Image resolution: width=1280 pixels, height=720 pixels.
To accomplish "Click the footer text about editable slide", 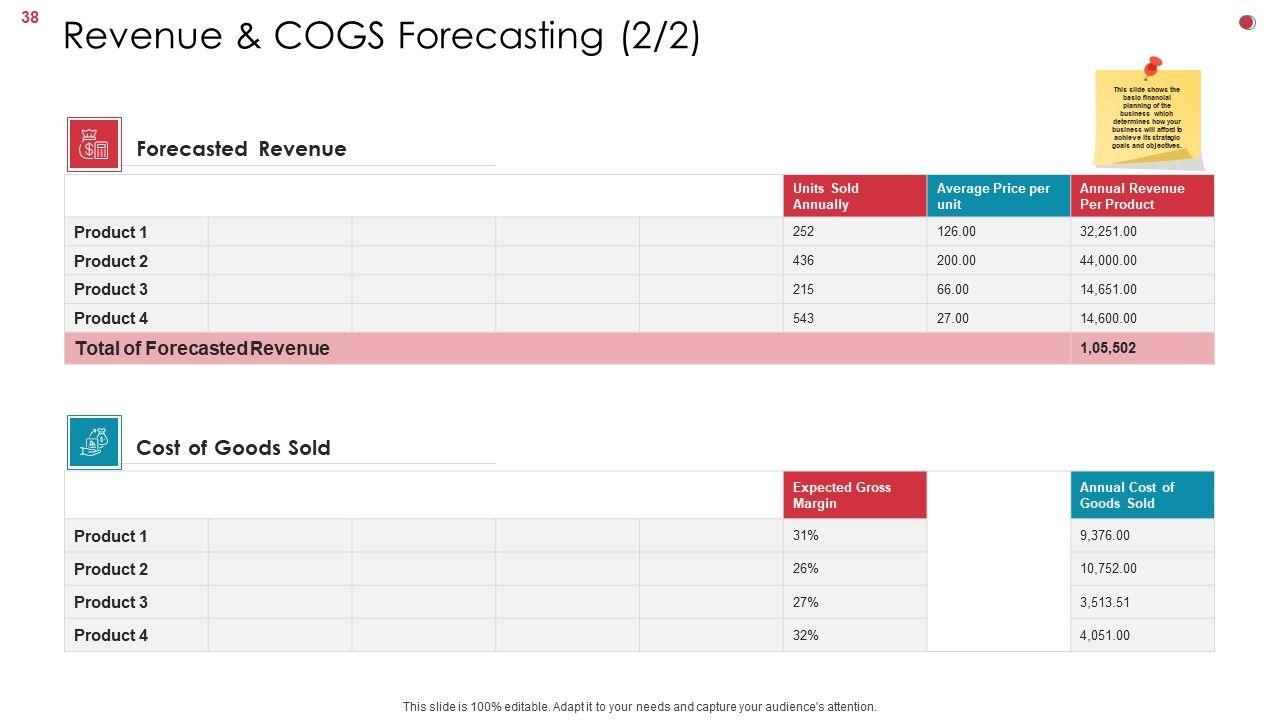I will point(639,707).
